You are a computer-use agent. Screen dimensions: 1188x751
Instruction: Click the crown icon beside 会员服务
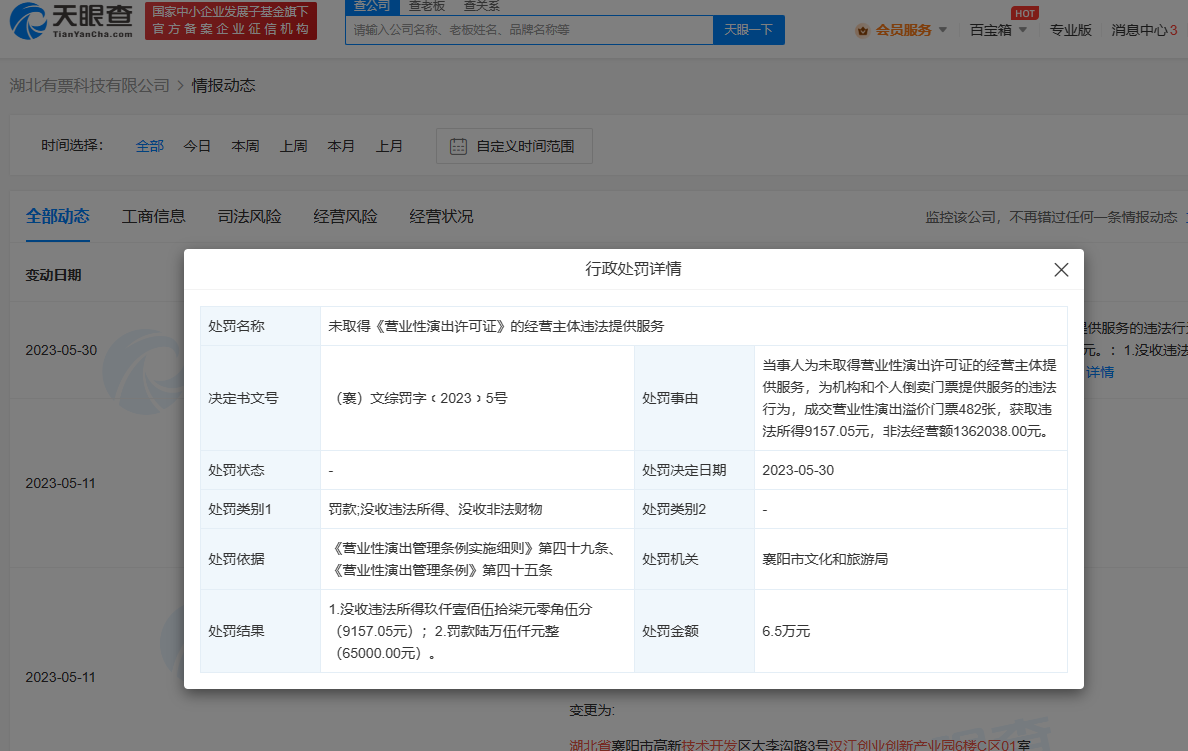[863, 30]
